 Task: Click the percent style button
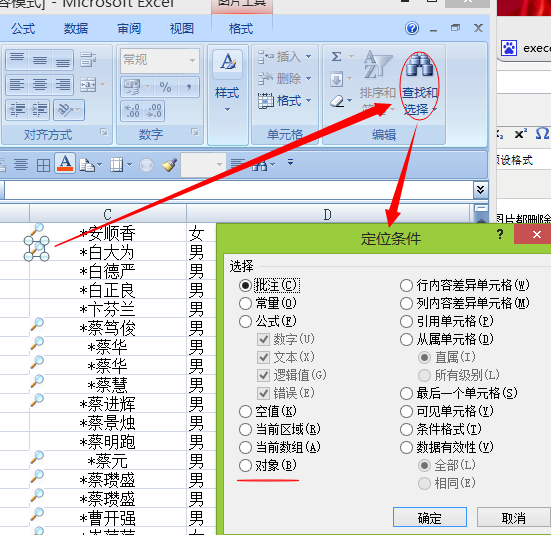pyautogui.click(x=165, y=87)
